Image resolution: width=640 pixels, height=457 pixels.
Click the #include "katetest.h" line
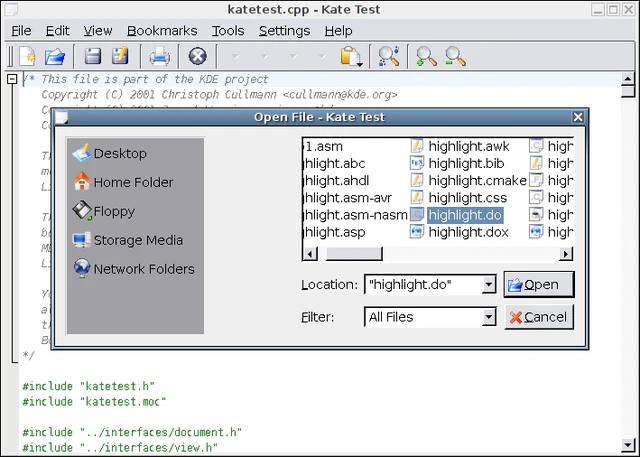pos(89,386)
